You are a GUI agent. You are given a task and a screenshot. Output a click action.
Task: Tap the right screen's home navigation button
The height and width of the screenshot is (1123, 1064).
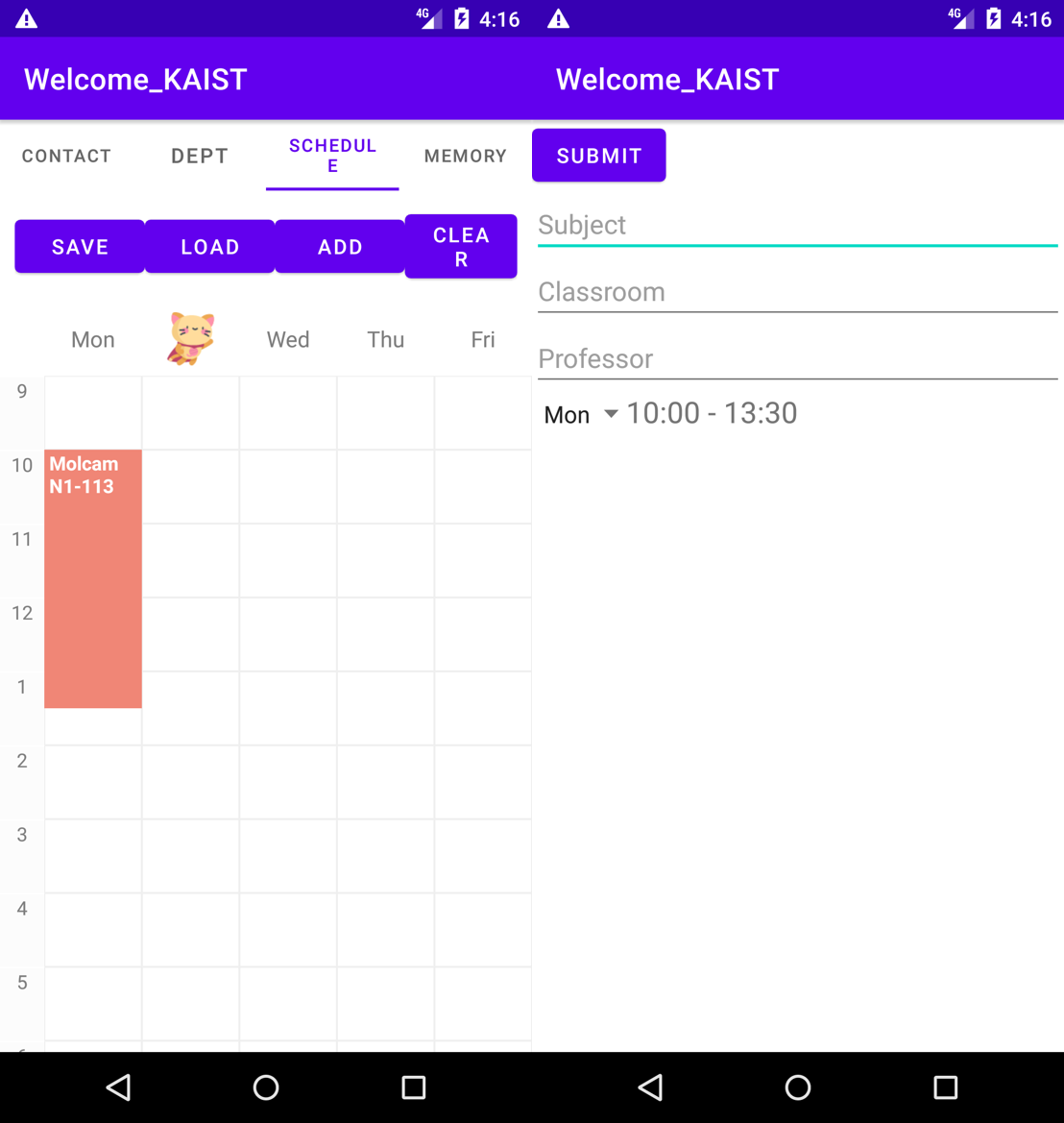tap(798, 1087)
